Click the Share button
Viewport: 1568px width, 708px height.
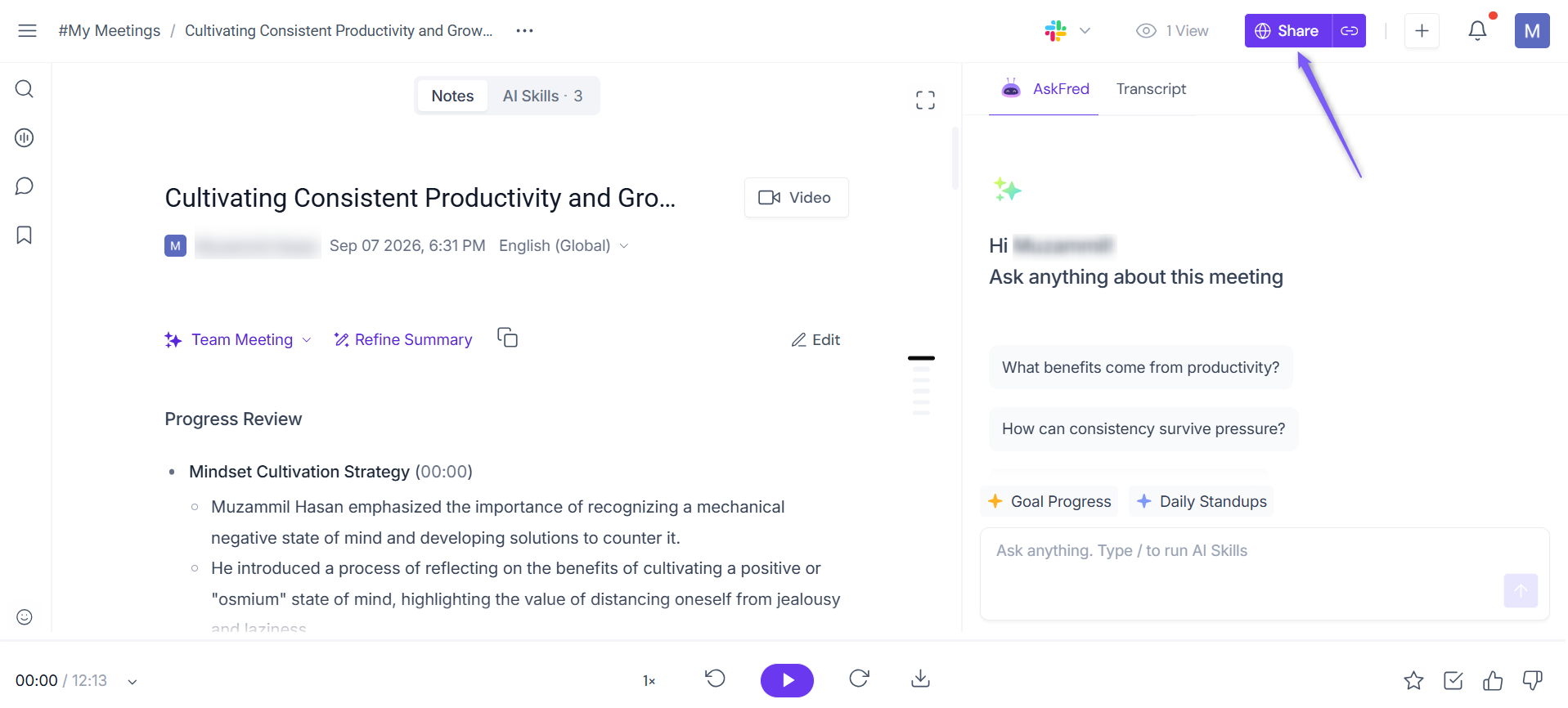coord(1288,31)
